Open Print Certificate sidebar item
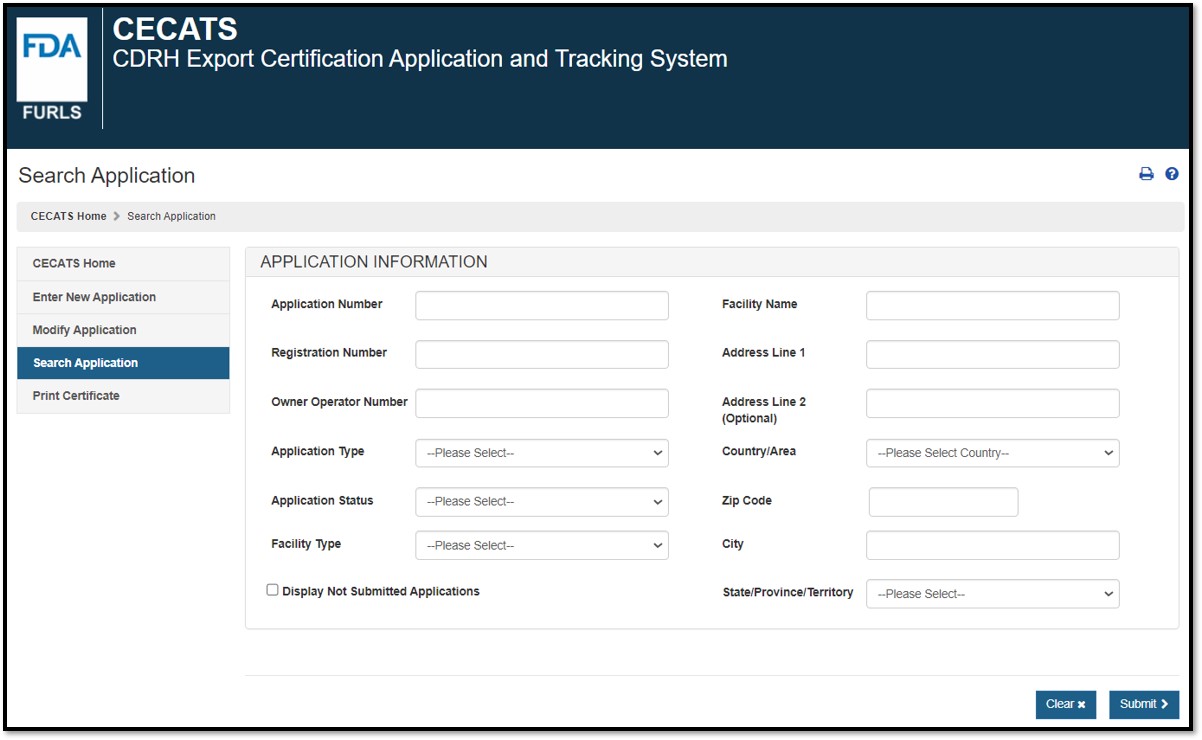This screenshot has height=740, width=1202. point(76,396)
